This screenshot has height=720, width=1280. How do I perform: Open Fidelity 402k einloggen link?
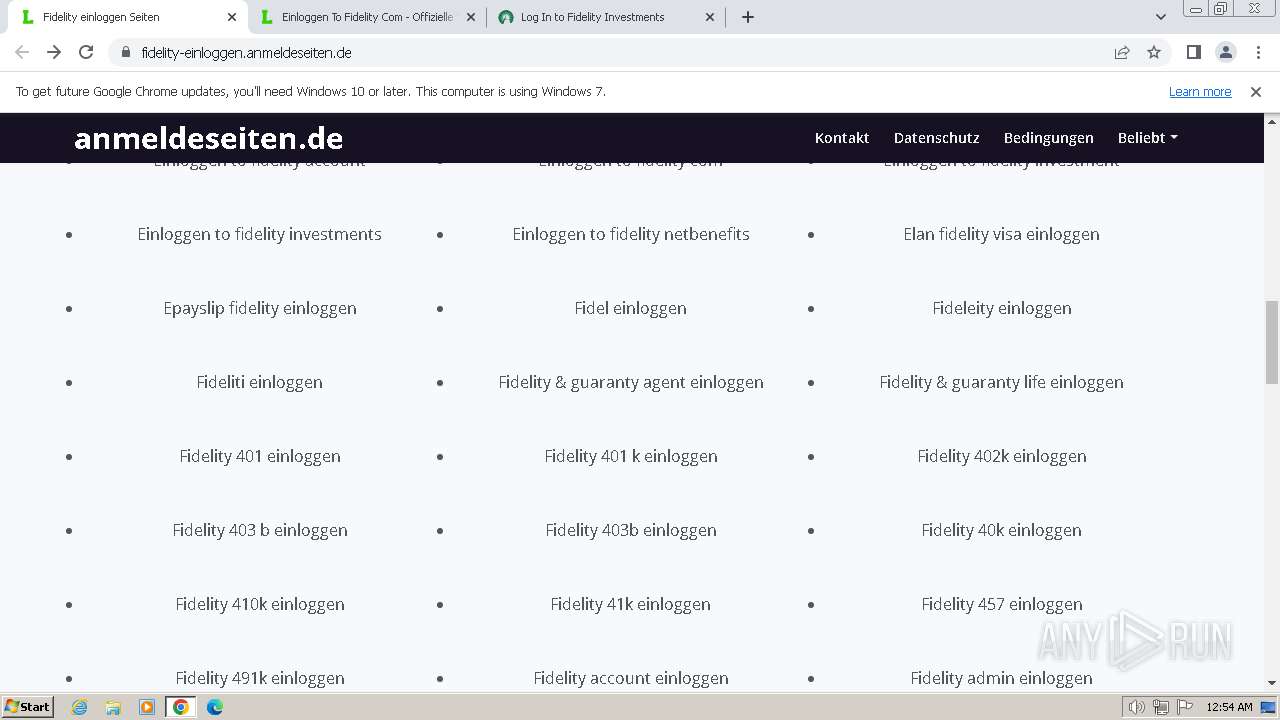pyautogui.click(x=1002, y=456)
